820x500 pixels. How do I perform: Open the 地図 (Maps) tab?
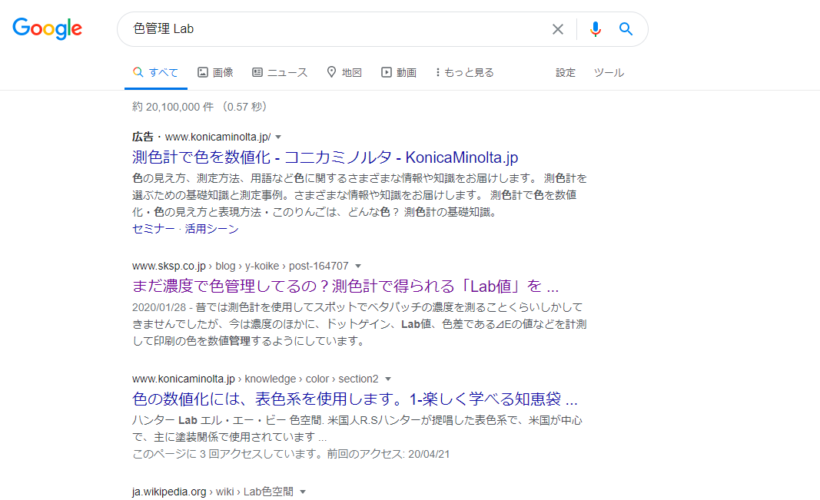pyautogui.click(x=344, y=72)
